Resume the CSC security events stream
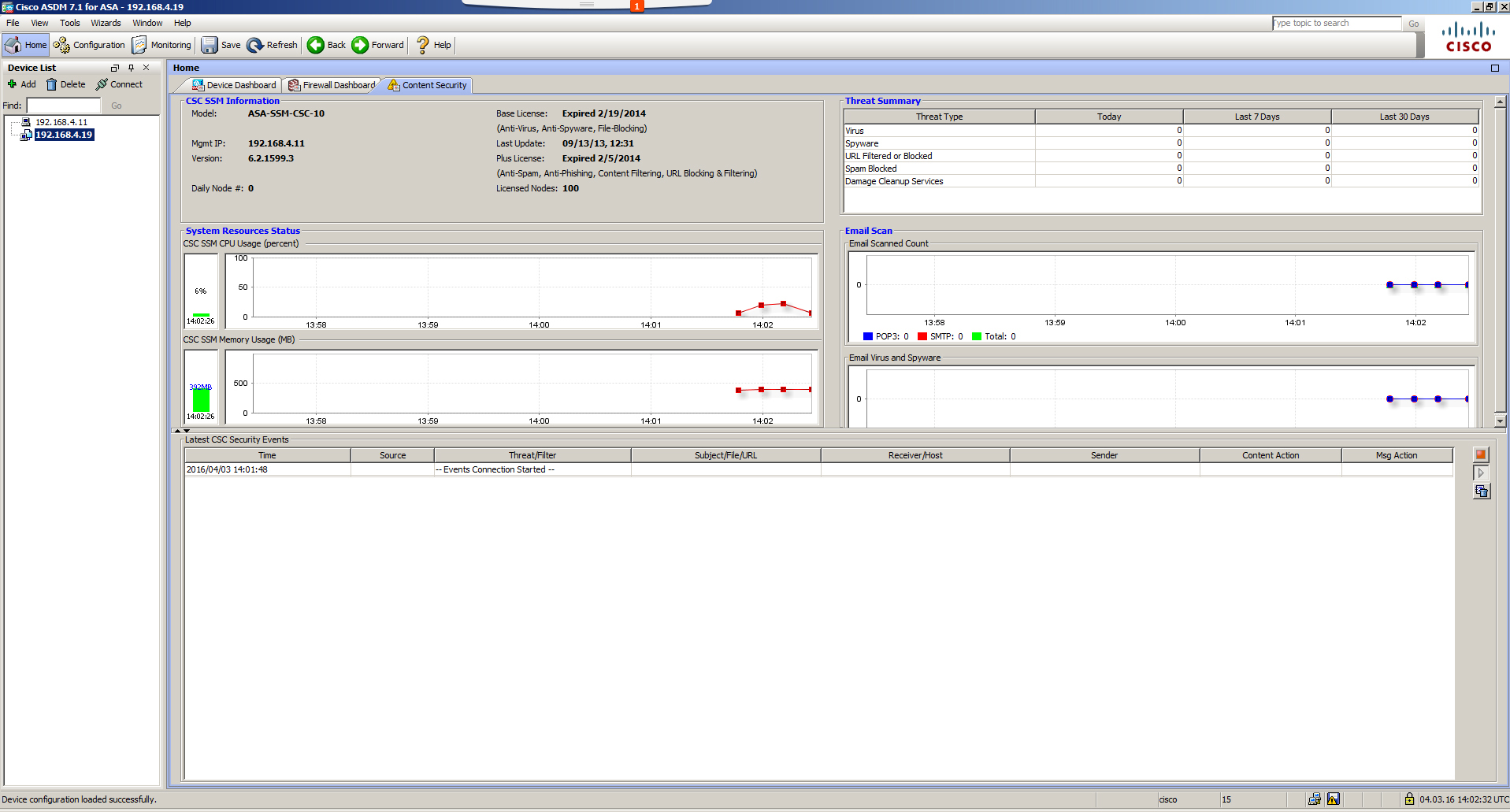 (1481, 473)
